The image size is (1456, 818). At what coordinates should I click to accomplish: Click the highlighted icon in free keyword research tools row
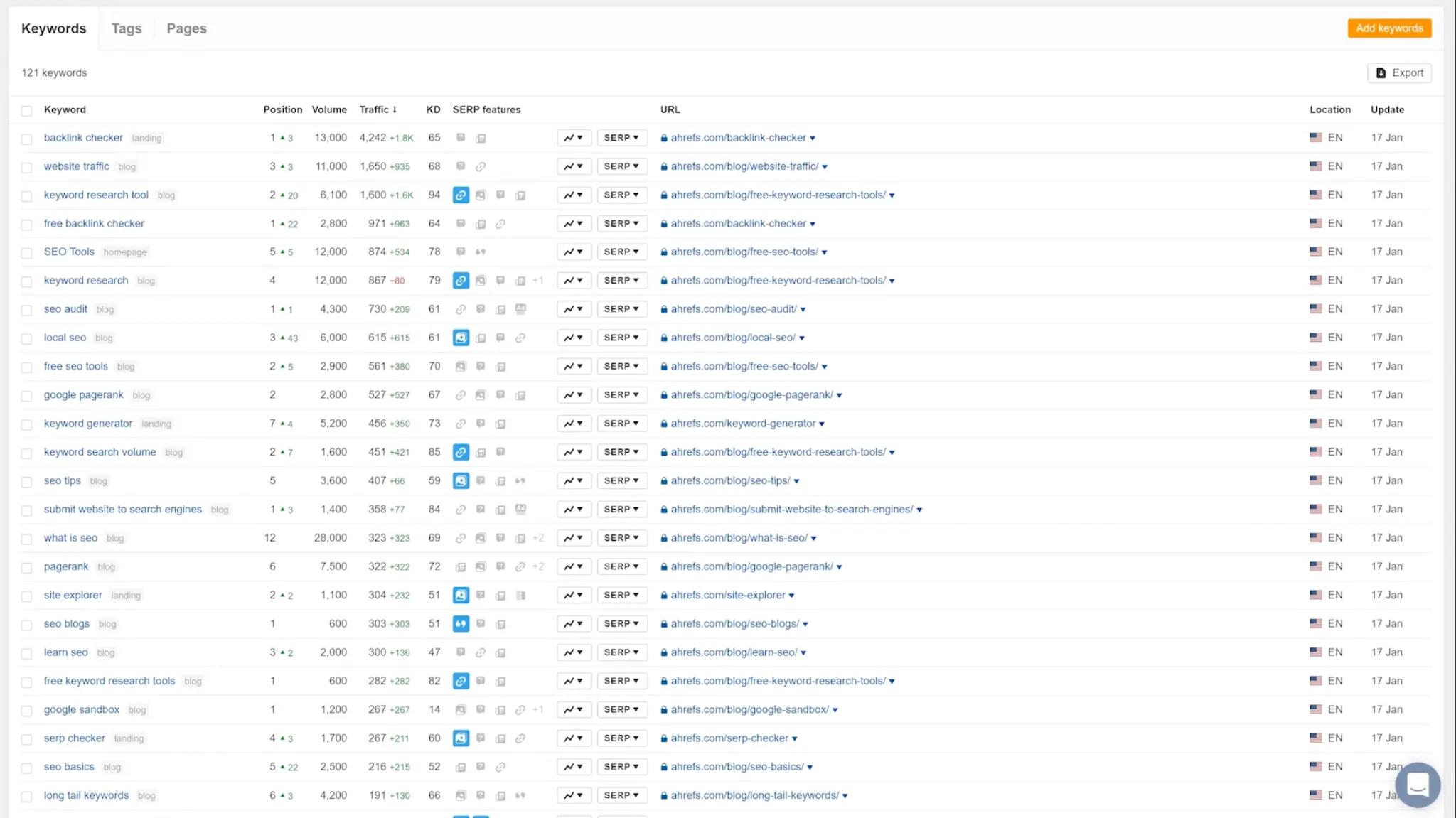(x=461, y=681)
